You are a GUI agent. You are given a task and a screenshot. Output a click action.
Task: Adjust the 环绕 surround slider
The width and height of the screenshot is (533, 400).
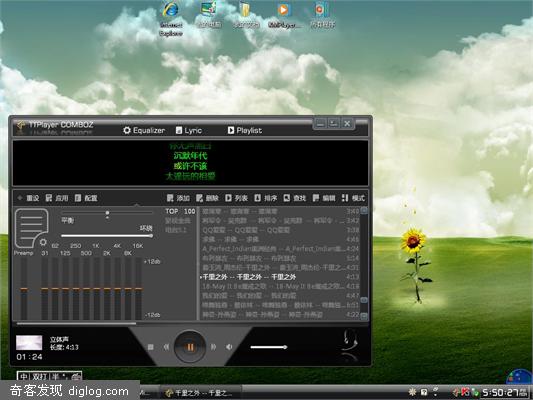point(107,236)
